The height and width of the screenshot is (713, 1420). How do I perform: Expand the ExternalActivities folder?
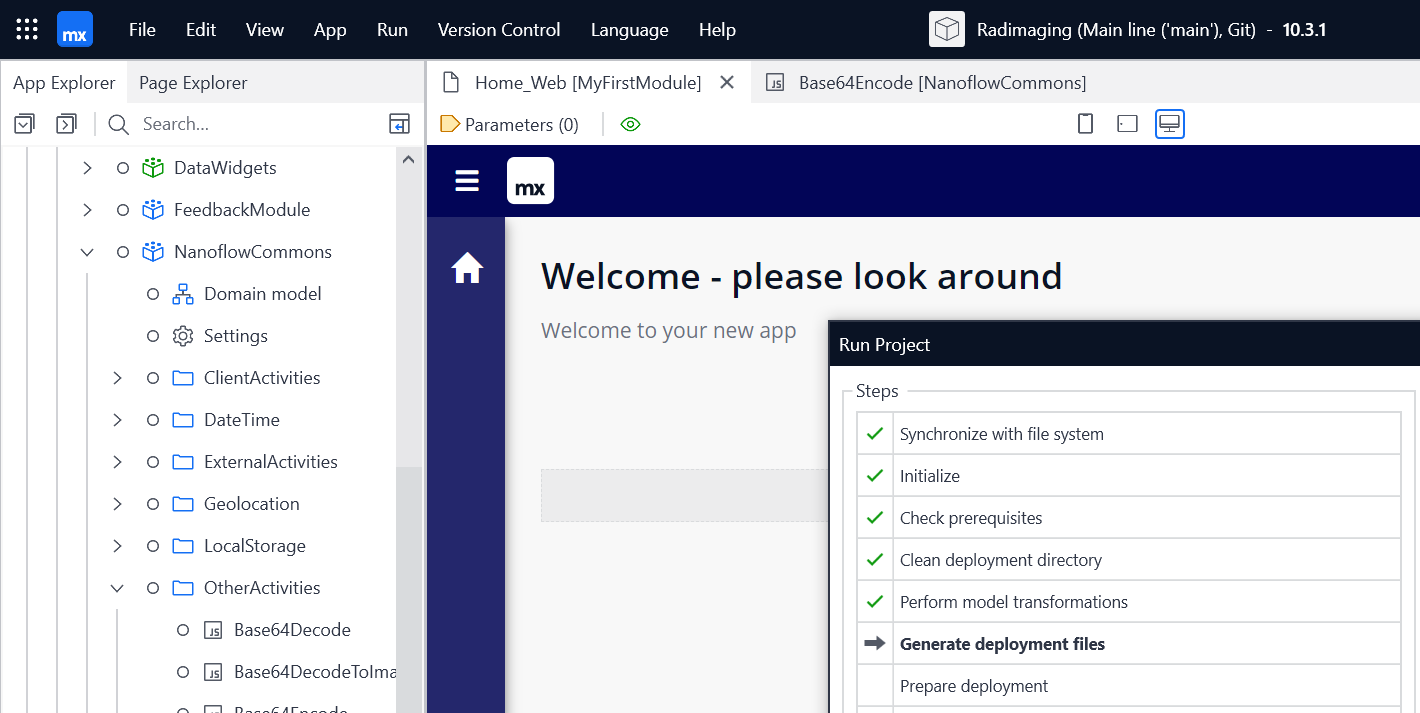coord(117,462)
